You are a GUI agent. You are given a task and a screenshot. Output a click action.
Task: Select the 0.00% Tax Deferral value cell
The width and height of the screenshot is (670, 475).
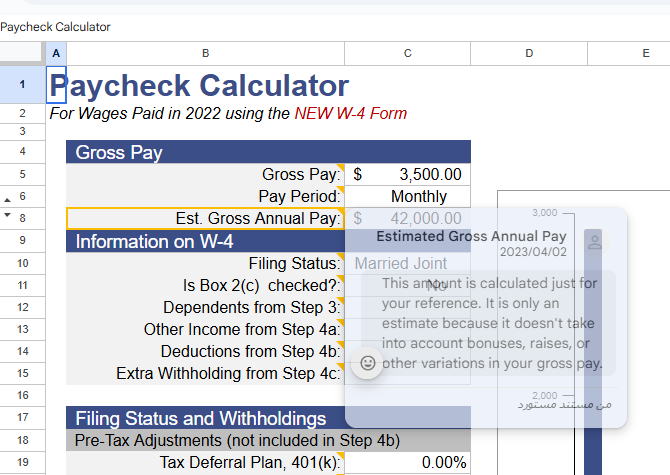(408, 462)
